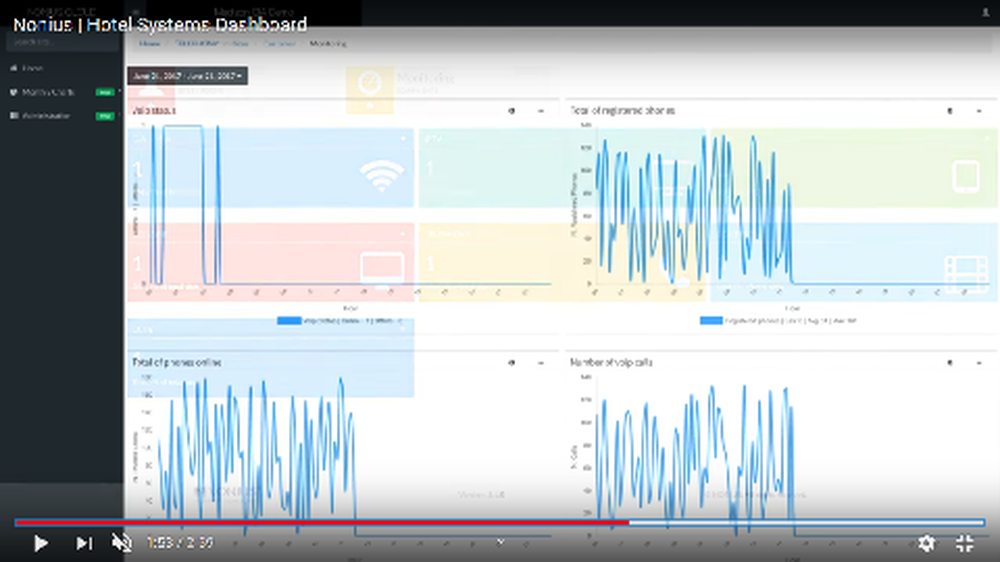1000x562 pixels.
Task: Open the third sidebar item with grid icon
Action: click(x=62, y=116)
